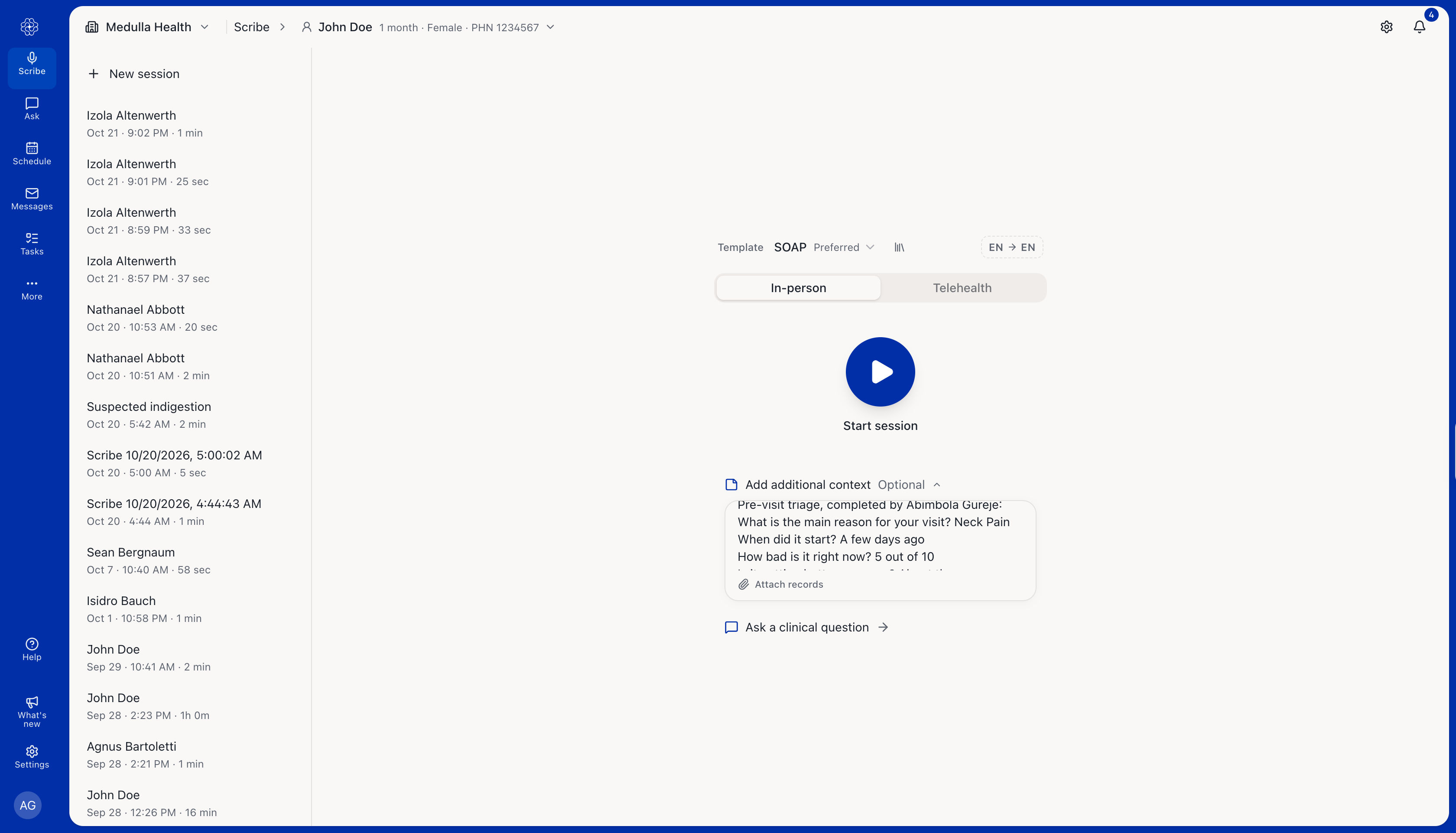
Task: Open the top-right settings gear
Action: pos(1386,27)
